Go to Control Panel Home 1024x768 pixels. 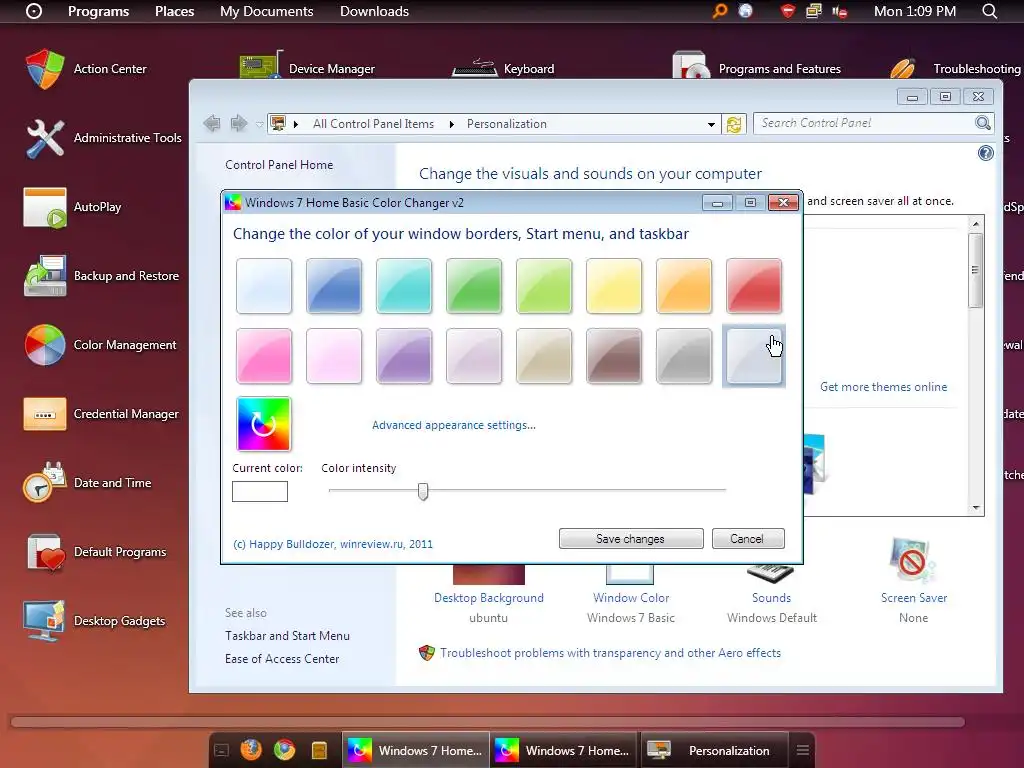279,165
